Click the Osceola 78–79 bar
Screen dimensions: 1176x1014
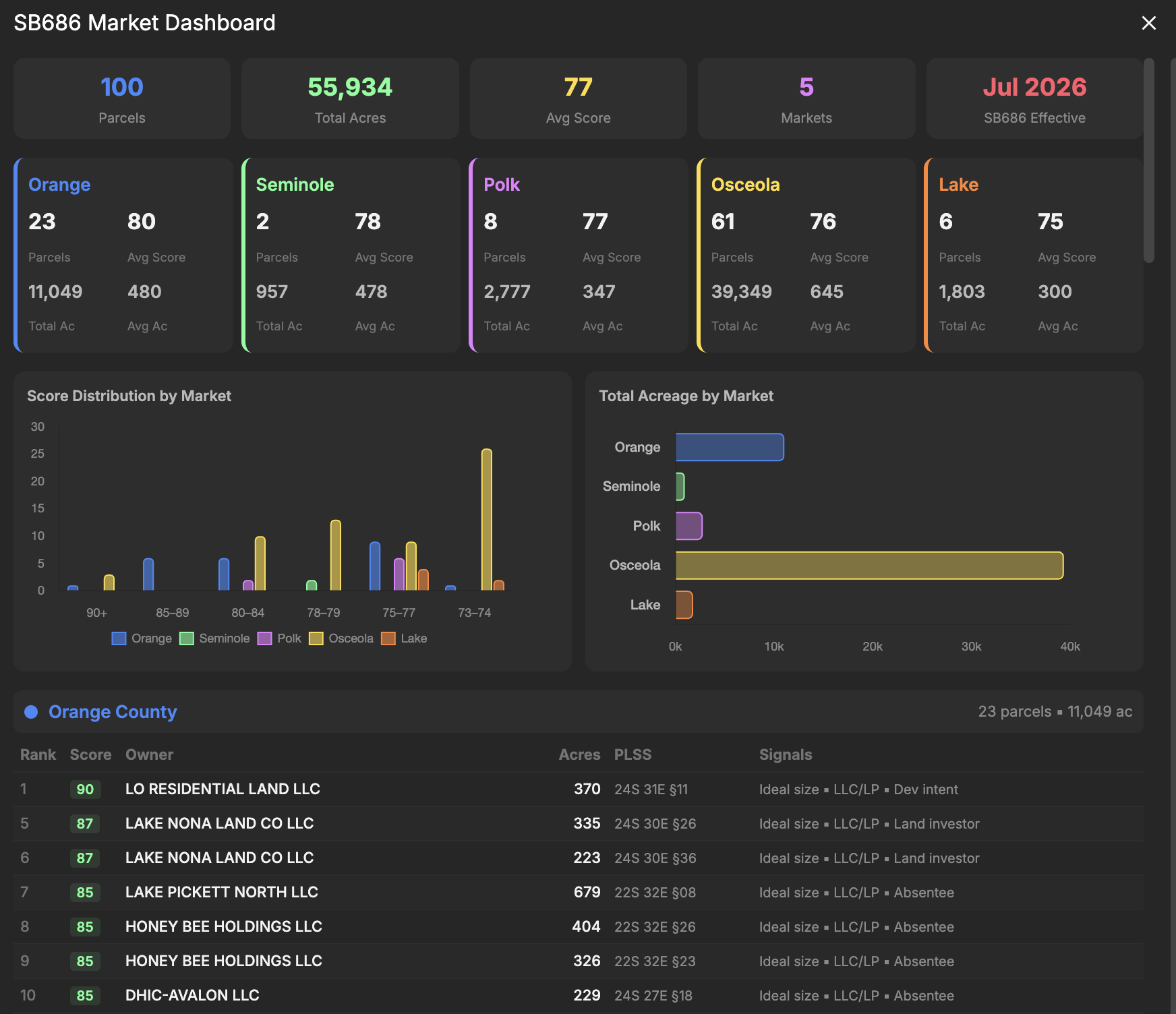click(335, 555)
